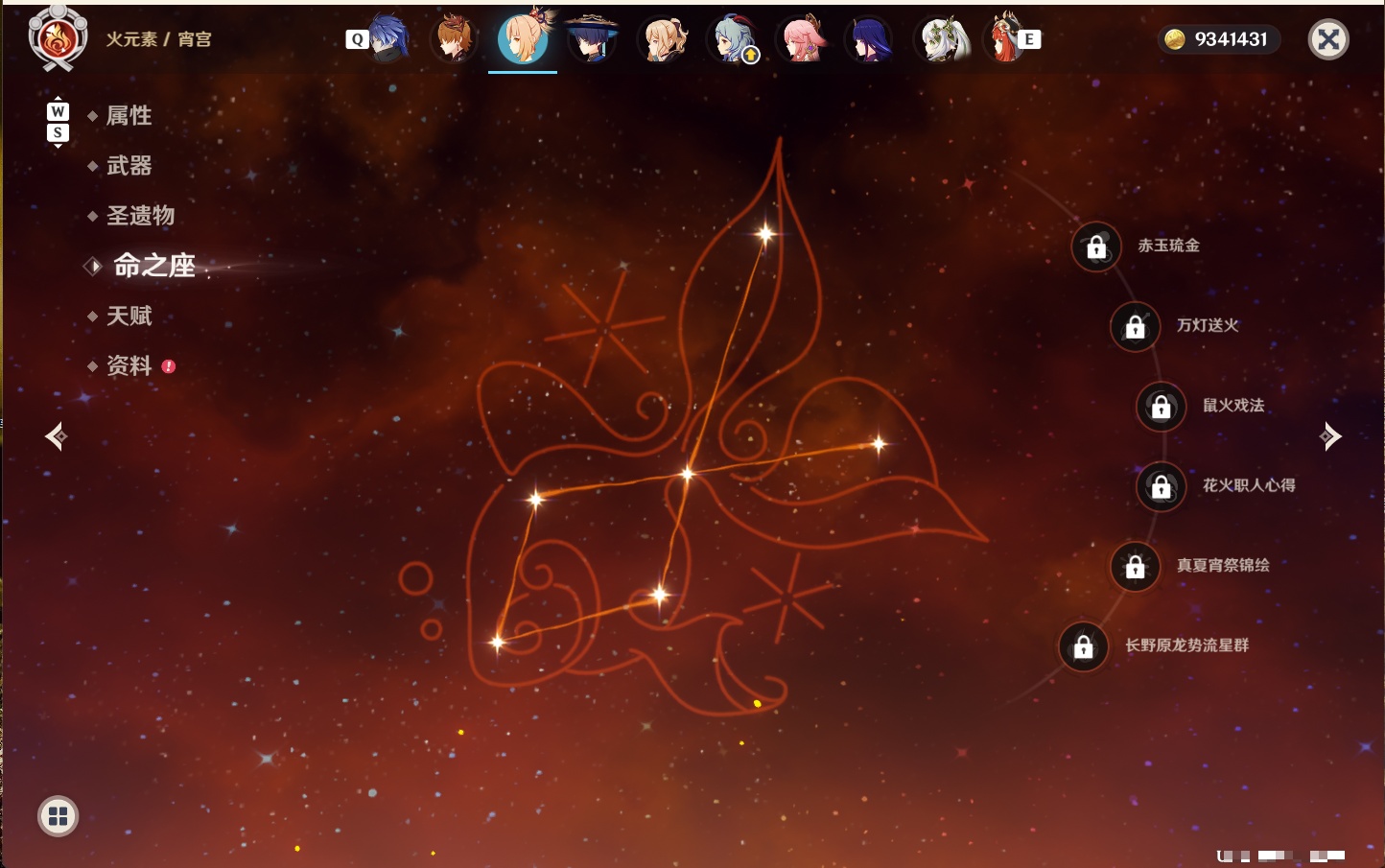This screenshot has width=1385, height=868.
Task: Open the four-square grid button
Action: click(58, 816)
